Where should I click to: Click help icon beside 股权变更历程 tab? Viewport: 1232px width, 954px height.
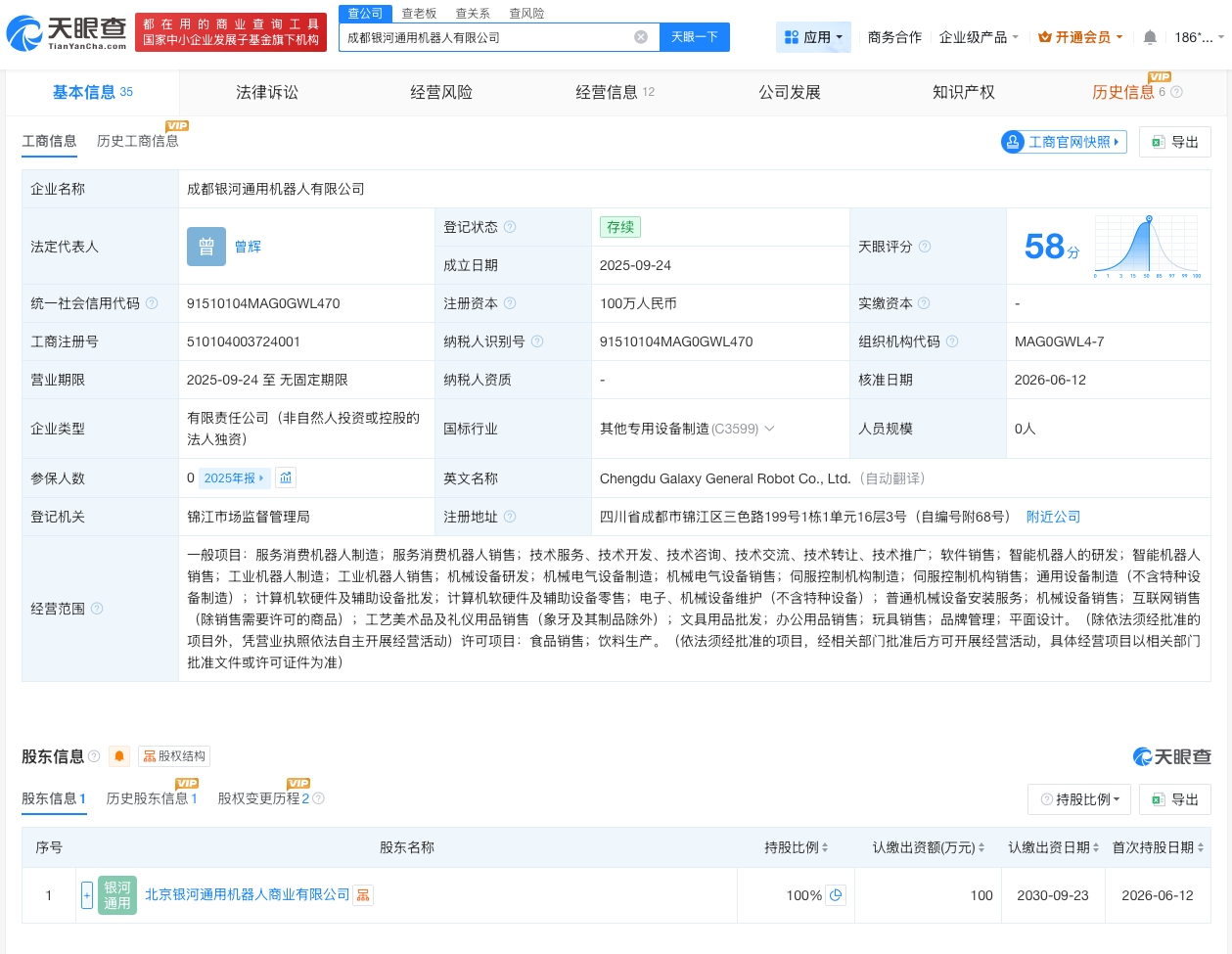pyautogui.click(x=318, y=798)
